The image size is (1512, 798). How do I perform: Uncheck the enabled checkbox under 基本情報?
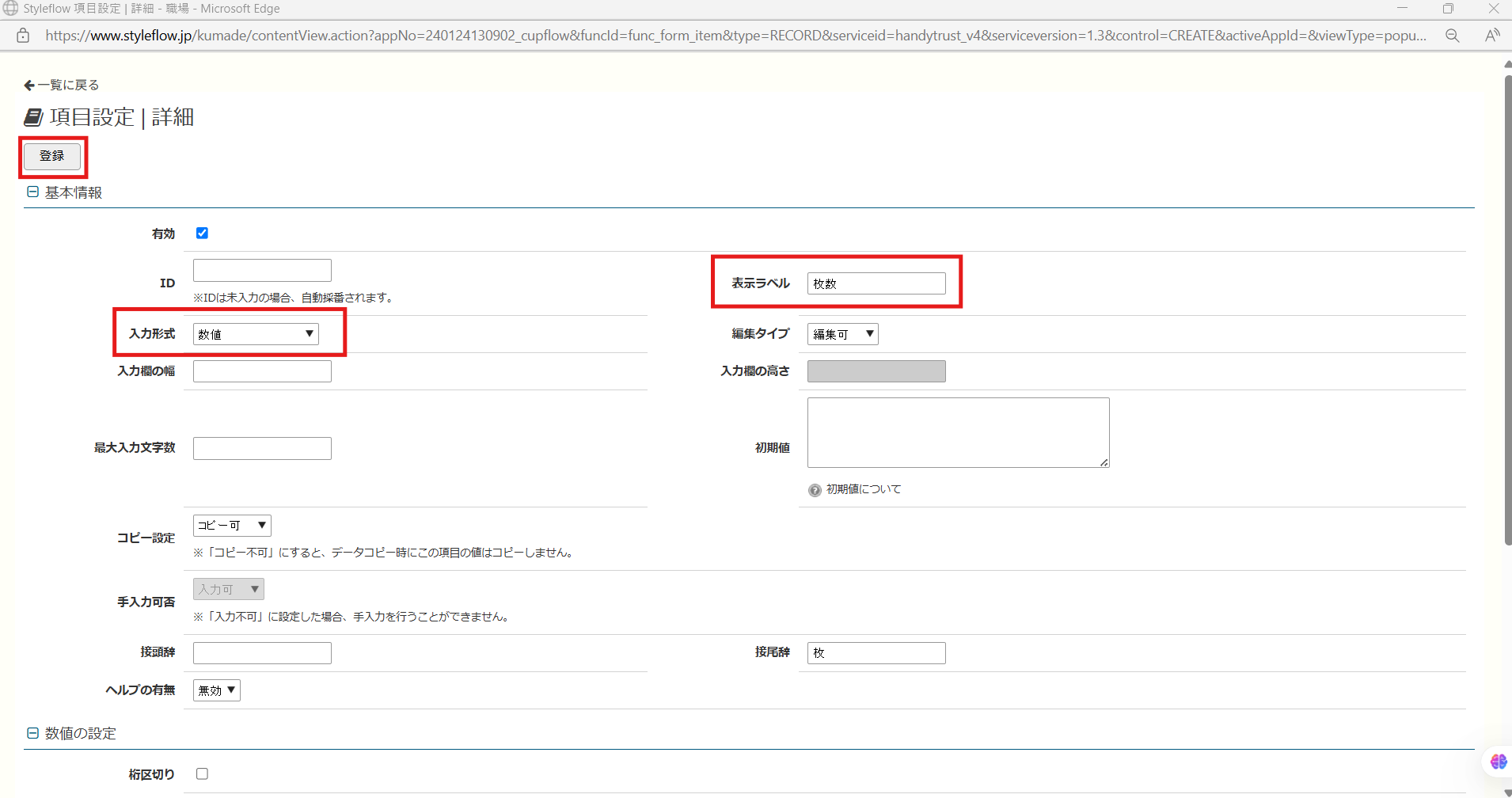click(202, 233)
